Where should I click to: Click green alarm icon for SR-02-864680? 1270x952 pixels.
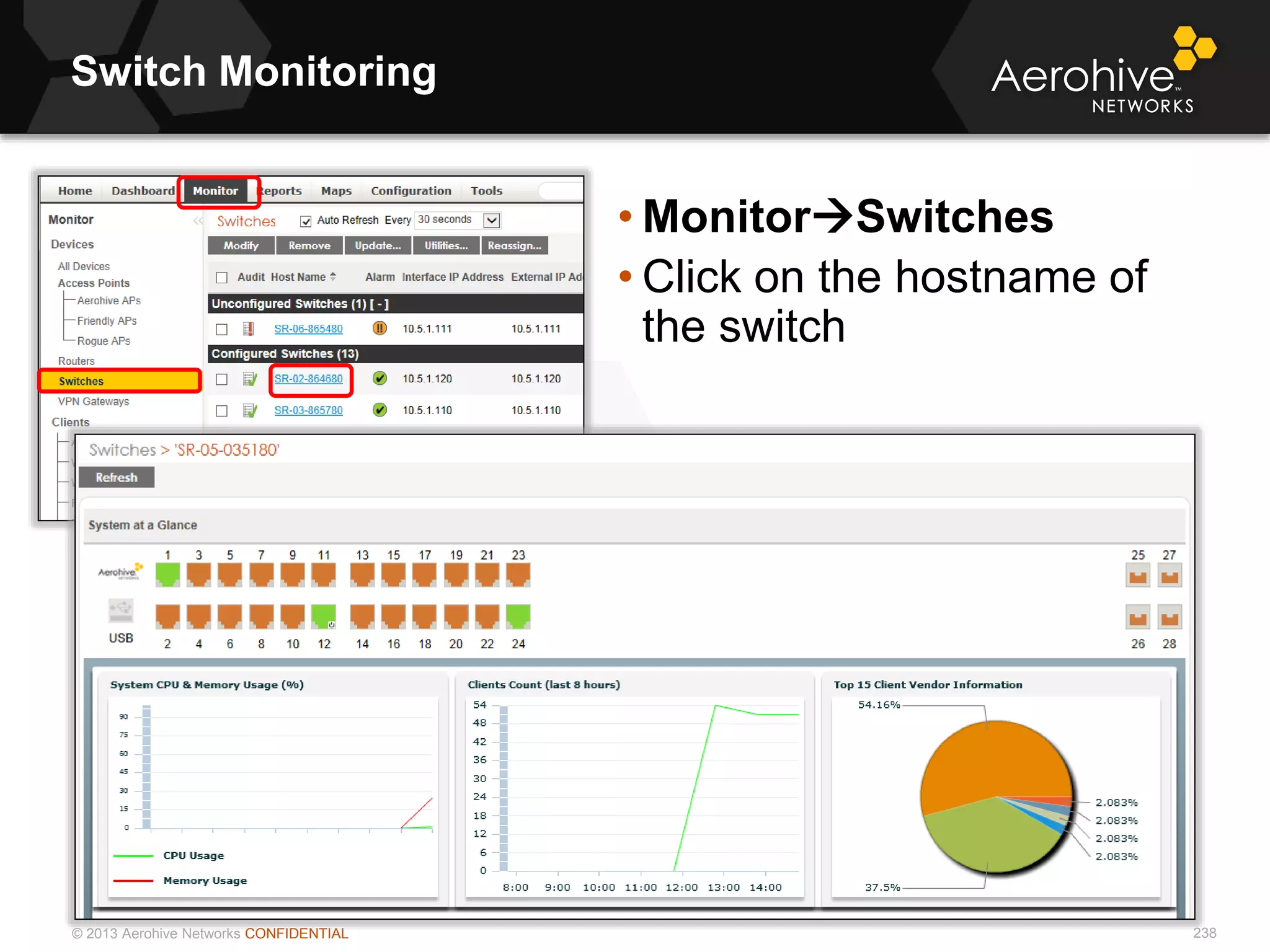pyautogui.click(x=380, y=378)
